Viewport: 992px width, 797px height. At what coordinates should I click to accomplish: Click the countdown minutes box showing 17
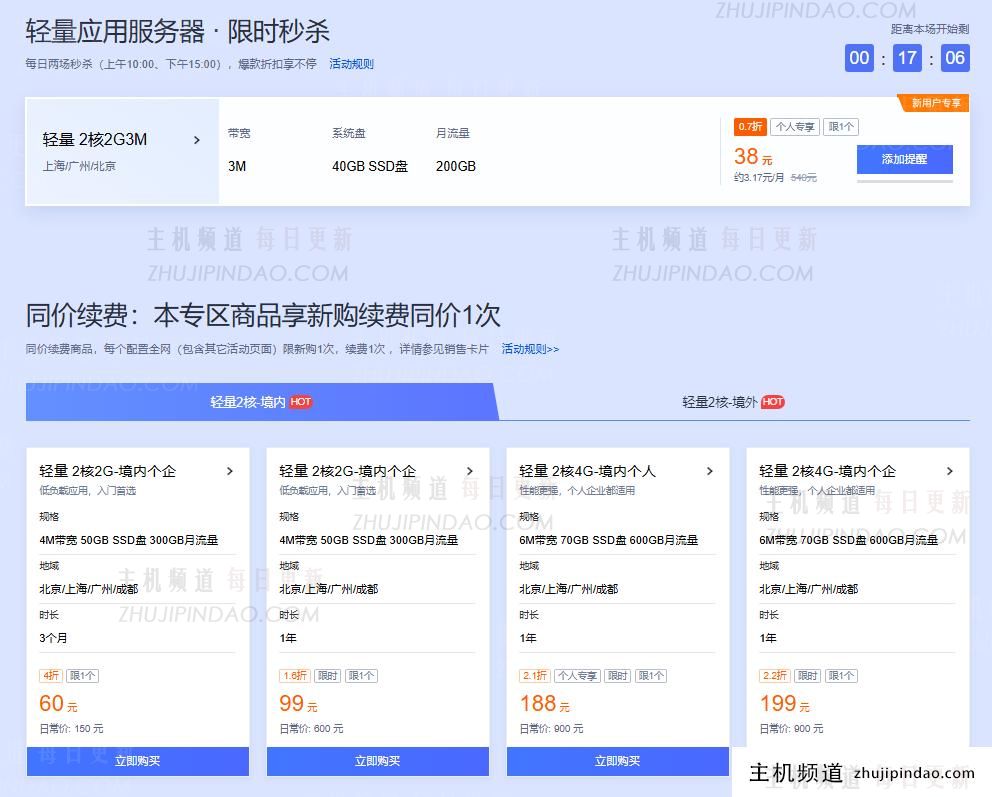tap(907, 57)
